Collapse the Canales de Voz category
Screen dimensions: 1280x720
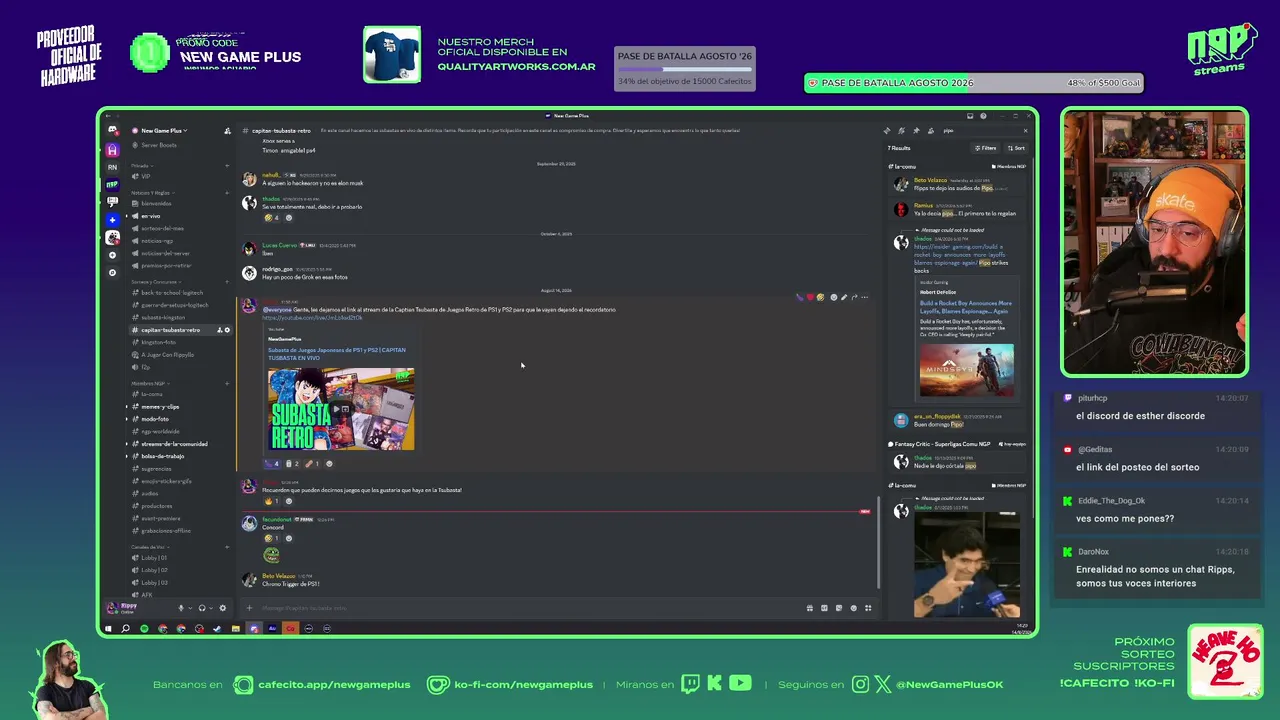(150, 547)
